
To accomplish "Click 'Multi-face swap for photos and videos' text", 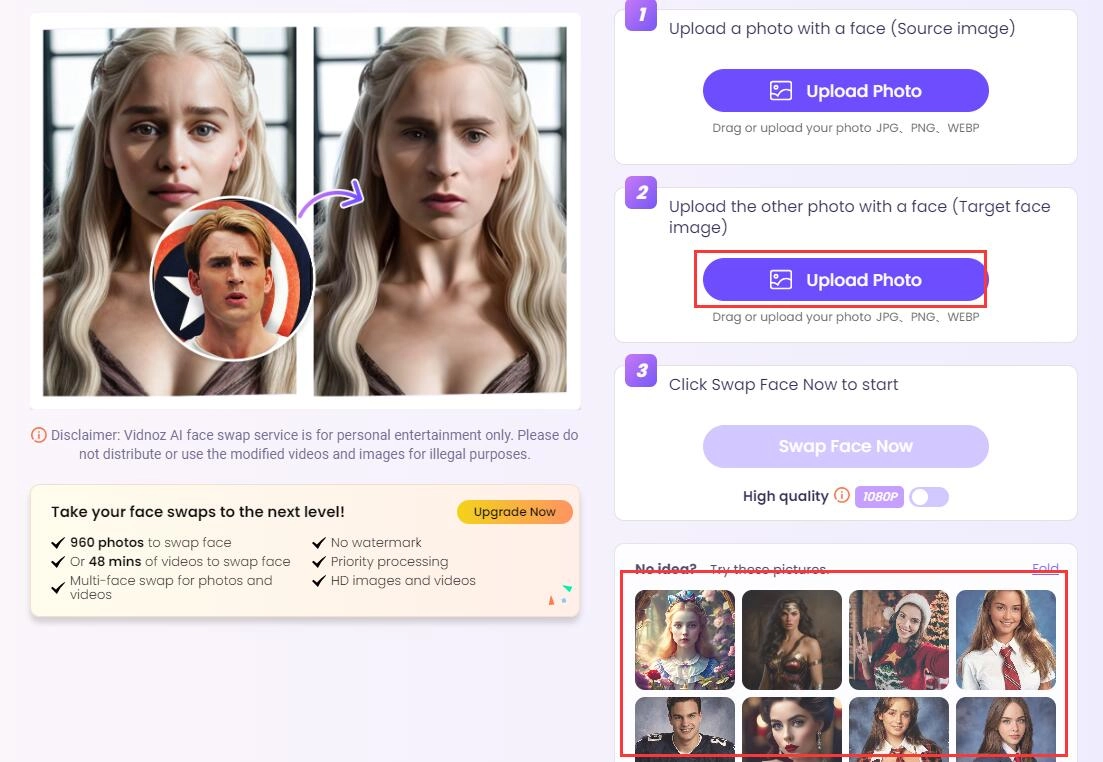I will tap(171, 588).
